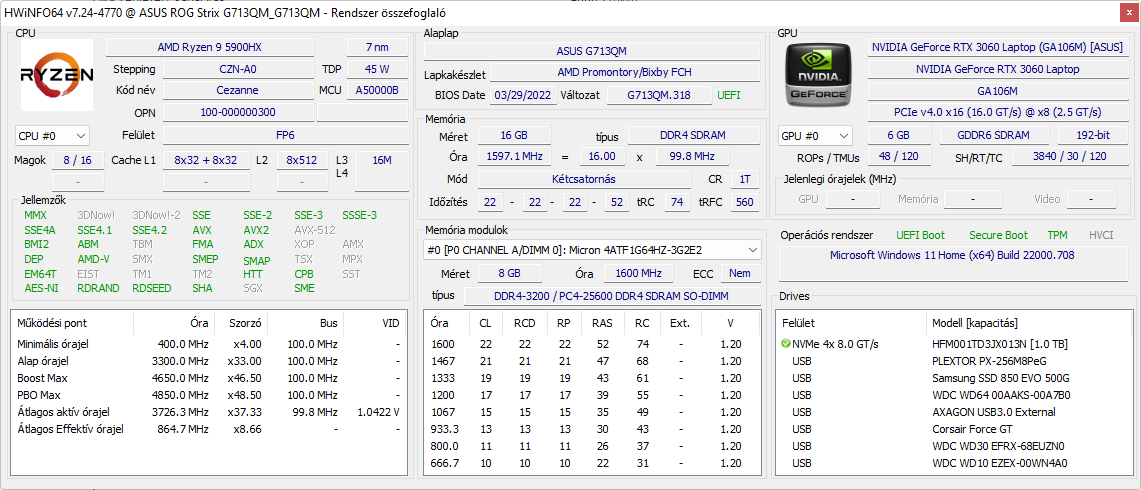Click the 7 nm process field
1141x490 pixels.
pos(377,47)
